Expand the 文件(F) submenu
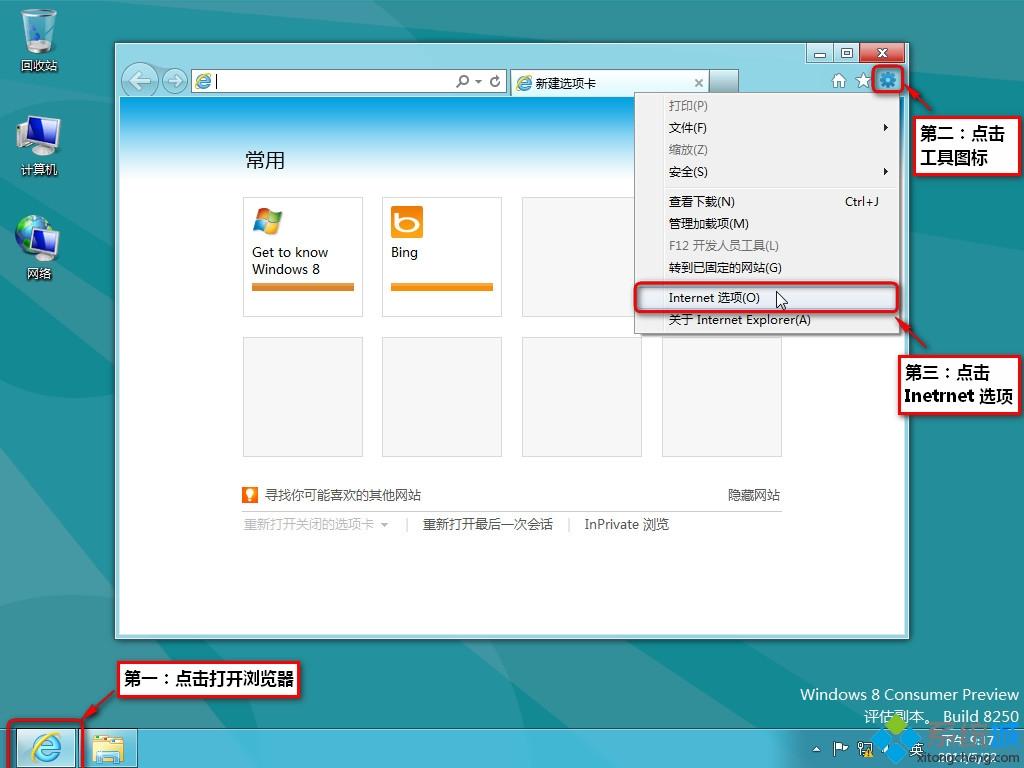Image resolution: width=1024 pixels, height=768 pixels. (x=767, y=128)
